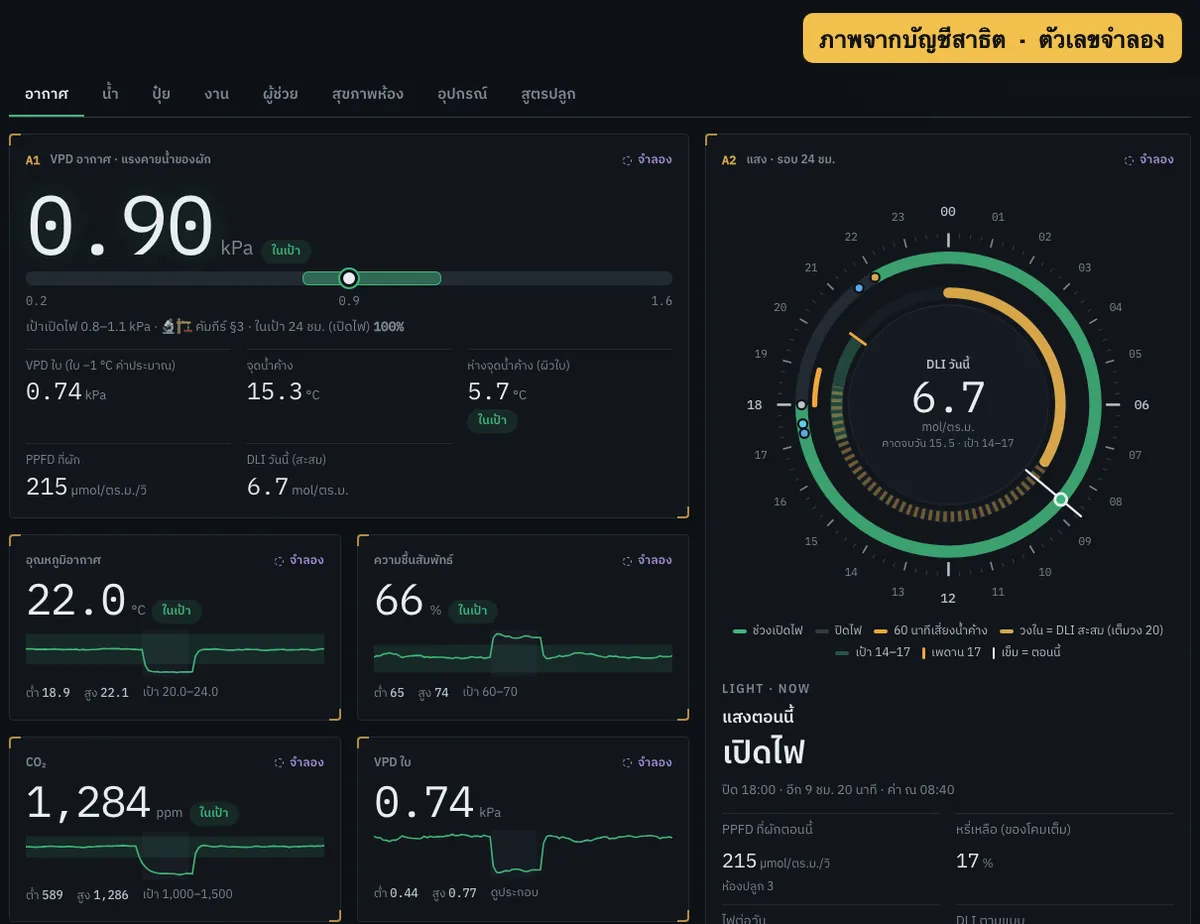This screenshot has height=924, width=1200.
Task: Click the microscope emoji before คัมภีร์ §3
Action: (x=169, y=326)
